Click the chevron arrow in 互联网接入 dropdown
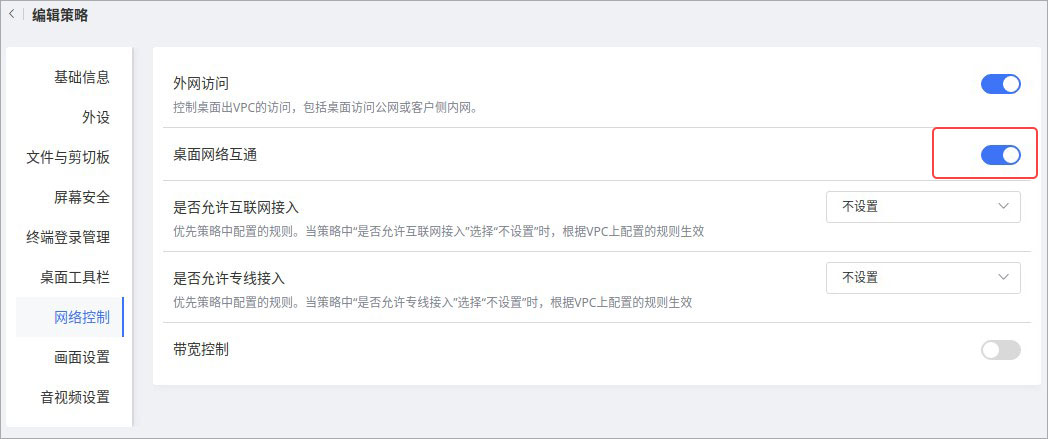1048x439 pixels. click(x=1004, y=207)
